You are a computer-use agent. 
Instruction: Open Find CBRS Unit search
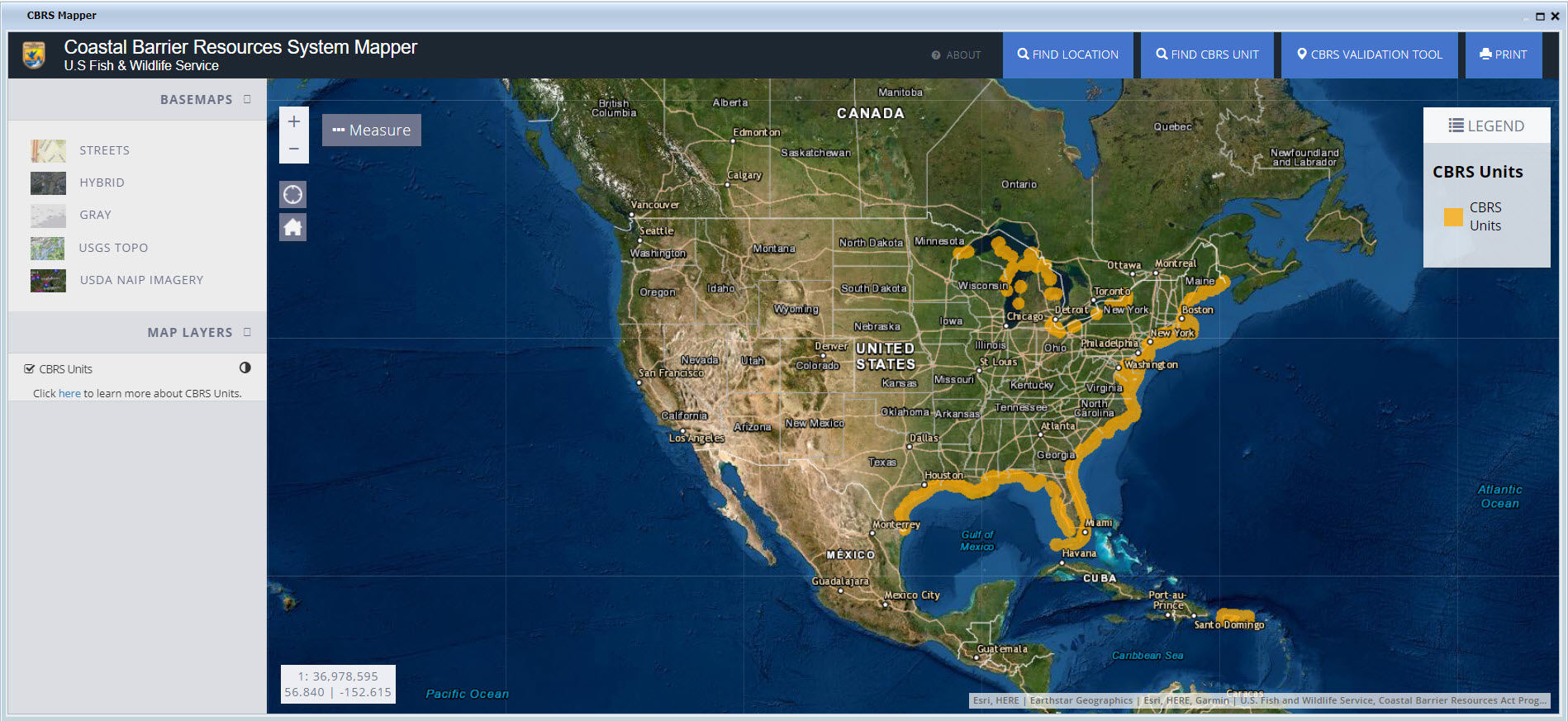[x=1207, y=55]
